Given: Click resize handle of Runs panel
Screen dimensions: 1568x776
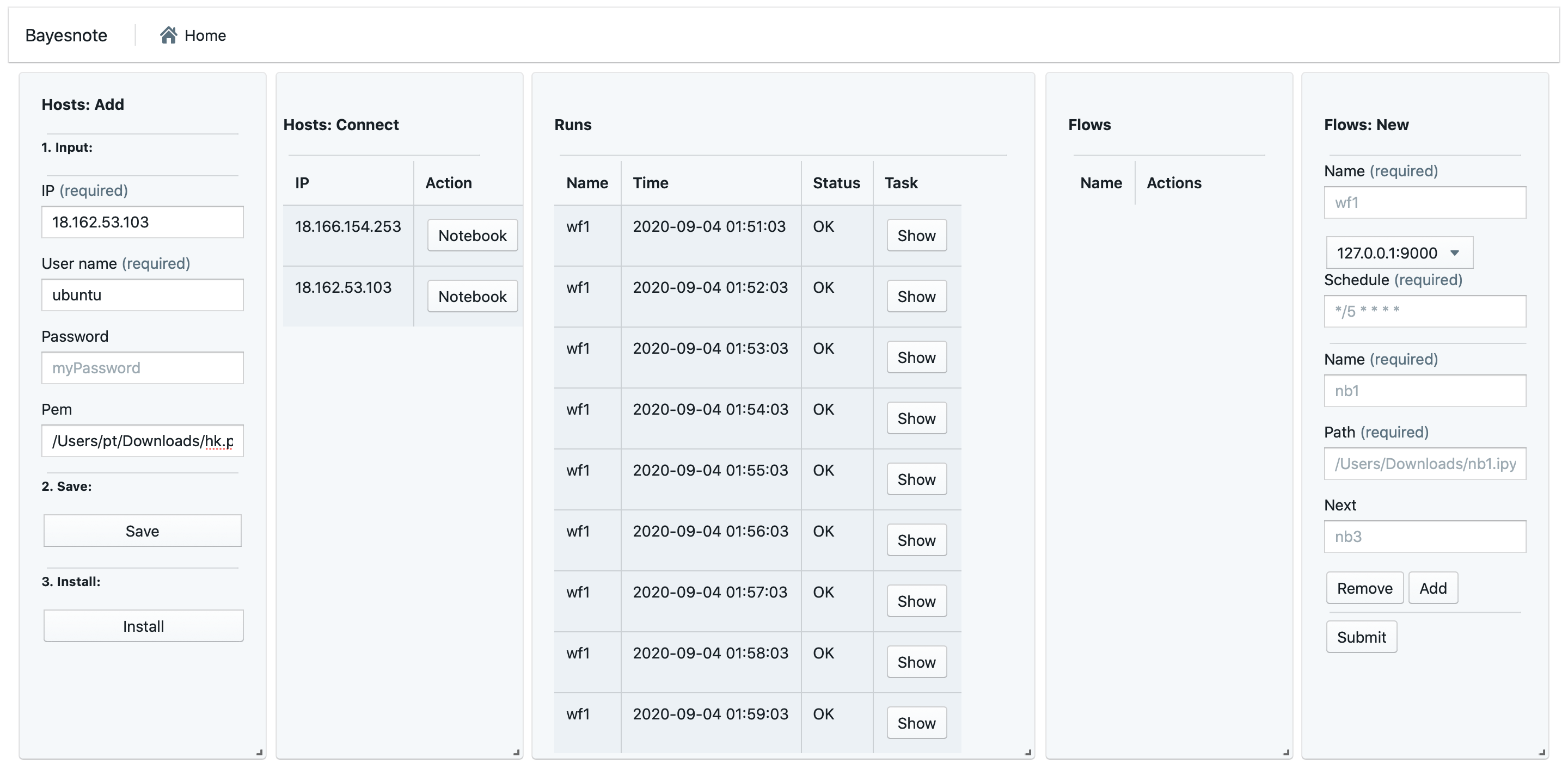Looking at the screenshot, I should 1028,752.
